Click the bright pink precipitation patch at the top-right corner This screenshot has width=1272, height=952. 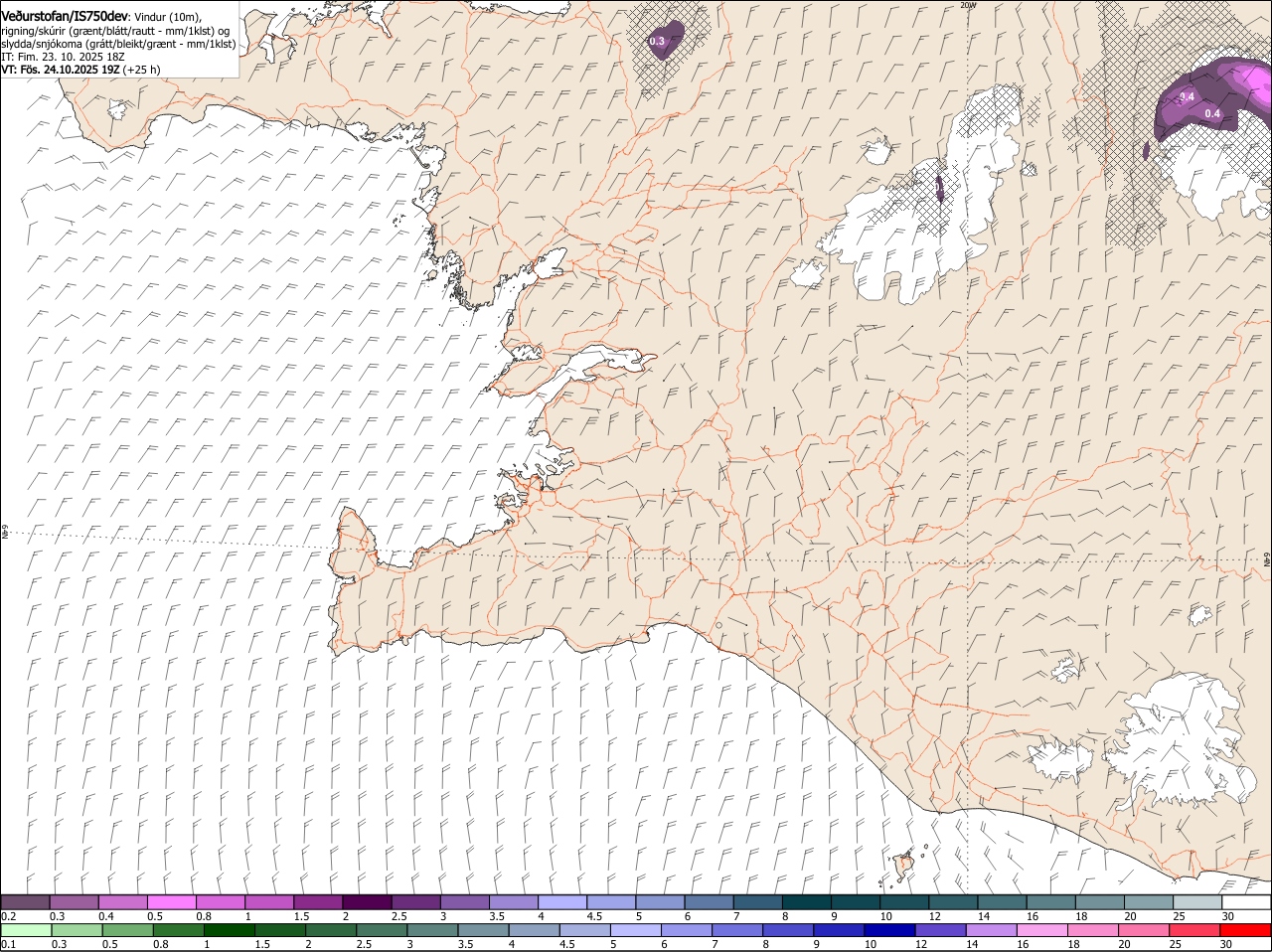[1257, 86]
